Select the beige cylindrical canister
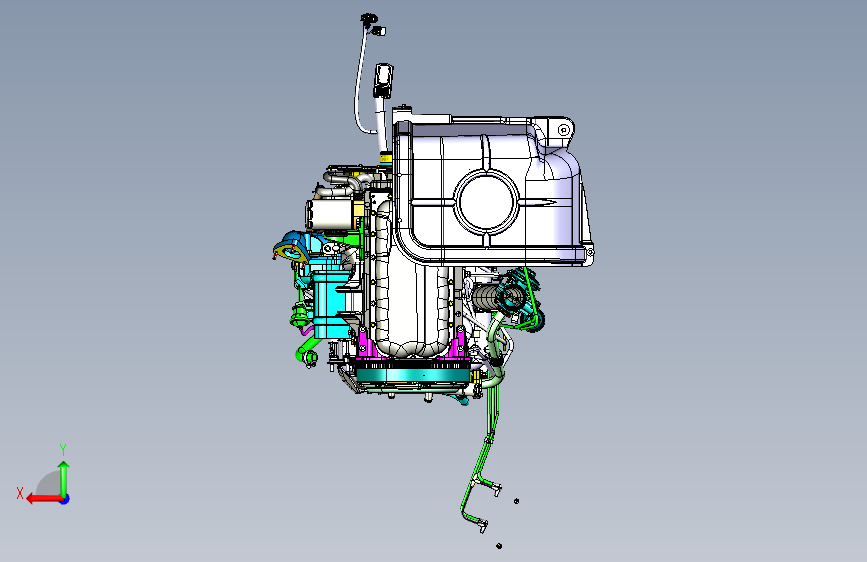The width and height of the screenshot is (867, 562). (329, 215)
